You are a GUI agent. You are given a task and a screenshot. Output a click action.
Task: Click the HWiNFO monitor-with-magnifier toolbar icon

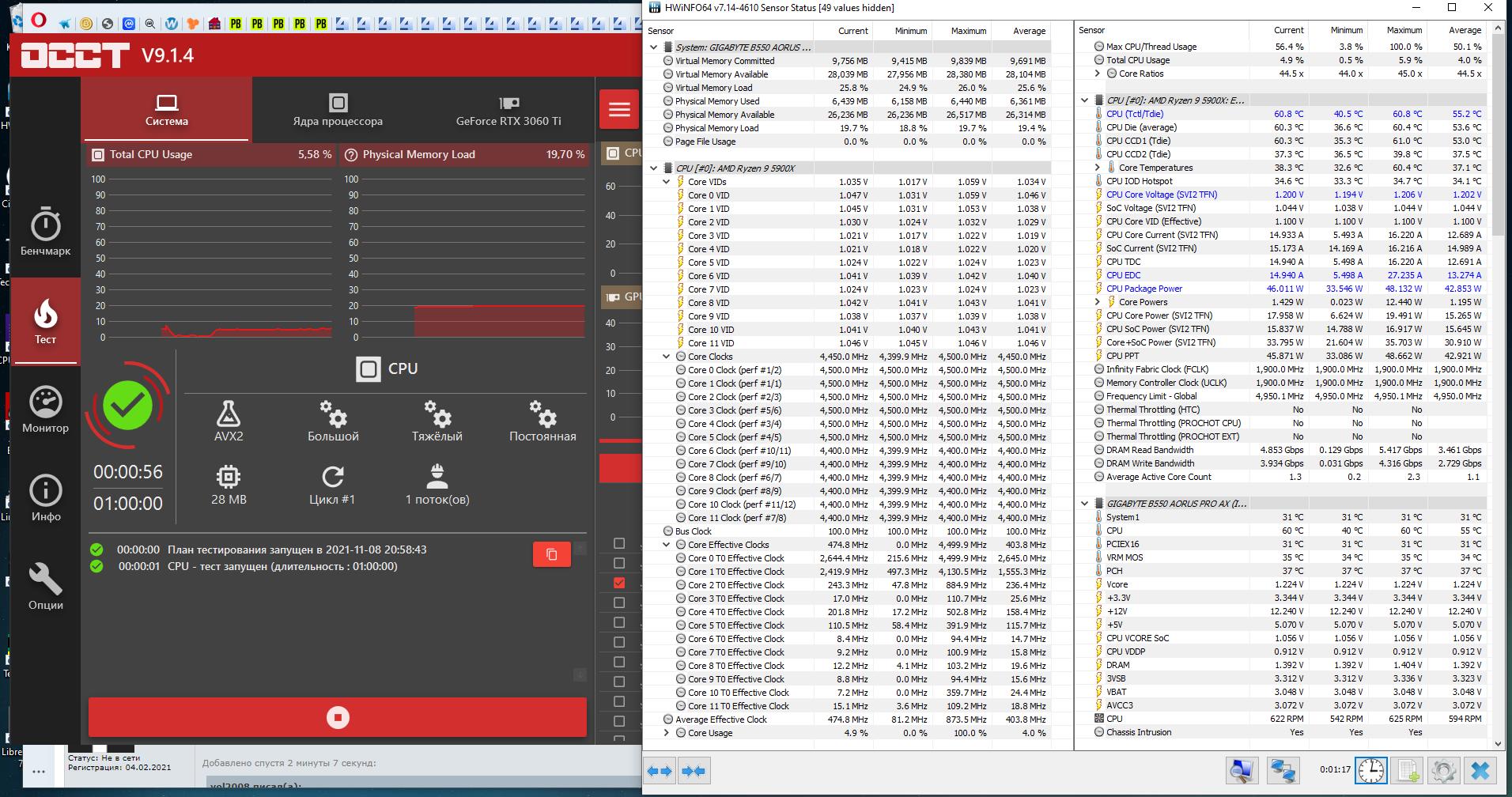tap(1242, 770)
